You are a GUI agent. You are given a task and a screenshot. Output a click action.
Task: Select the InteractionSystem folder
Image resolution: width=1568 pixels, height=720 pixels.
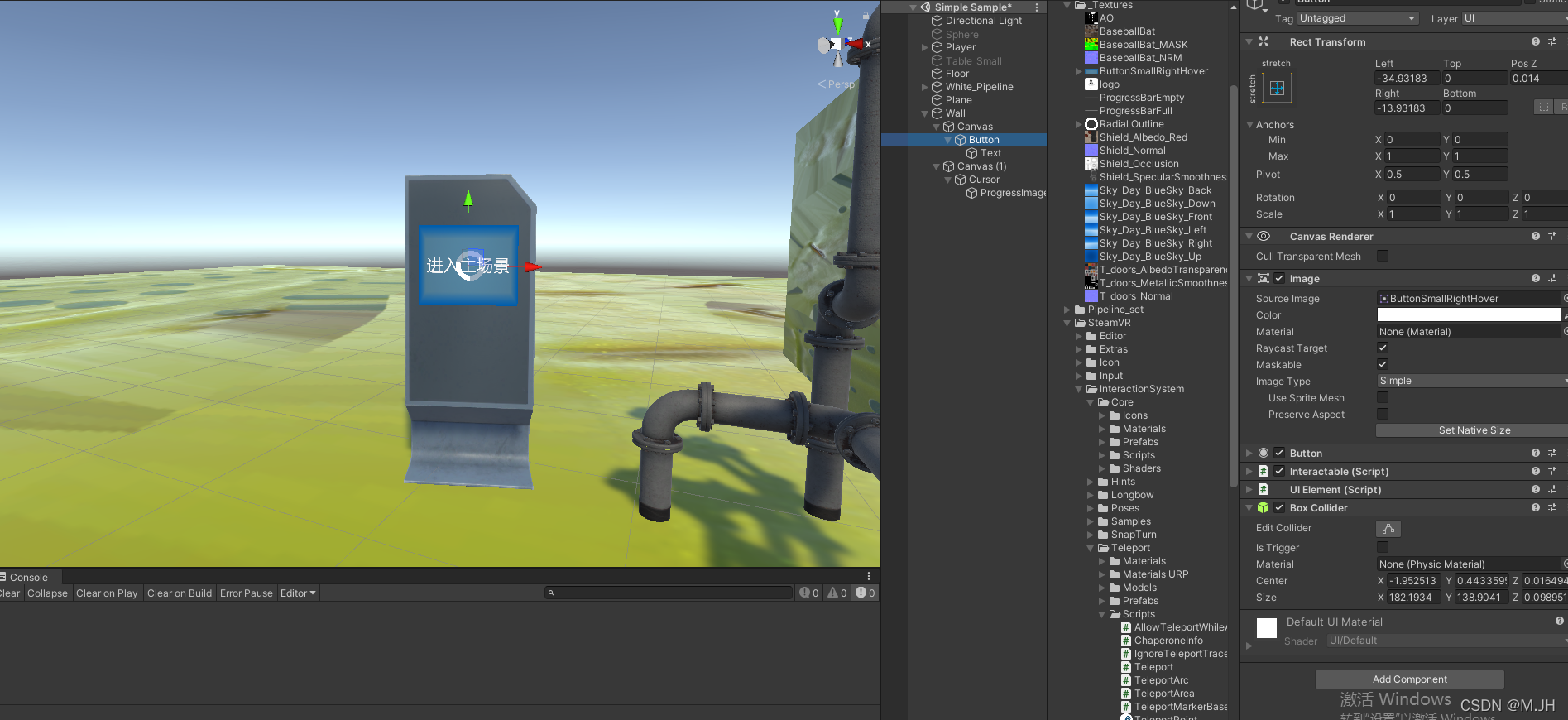1141,389
